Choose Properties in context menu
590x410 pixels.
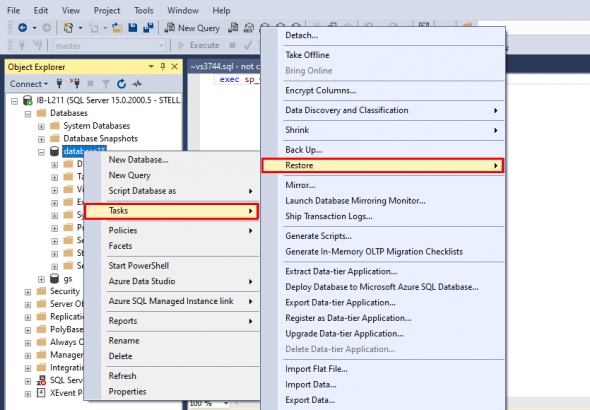pos(172,392)
